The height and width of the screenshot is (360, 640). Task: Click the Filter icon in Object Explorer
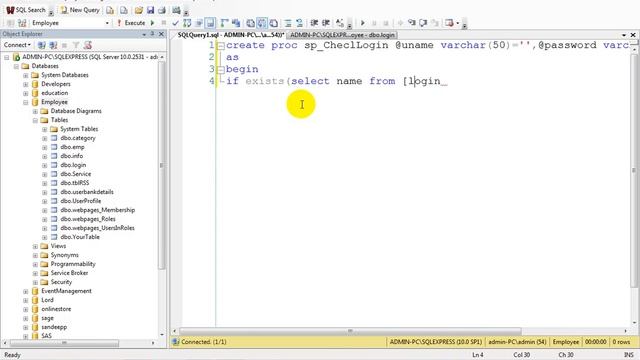pyautogui.click(x=76, y=45)
